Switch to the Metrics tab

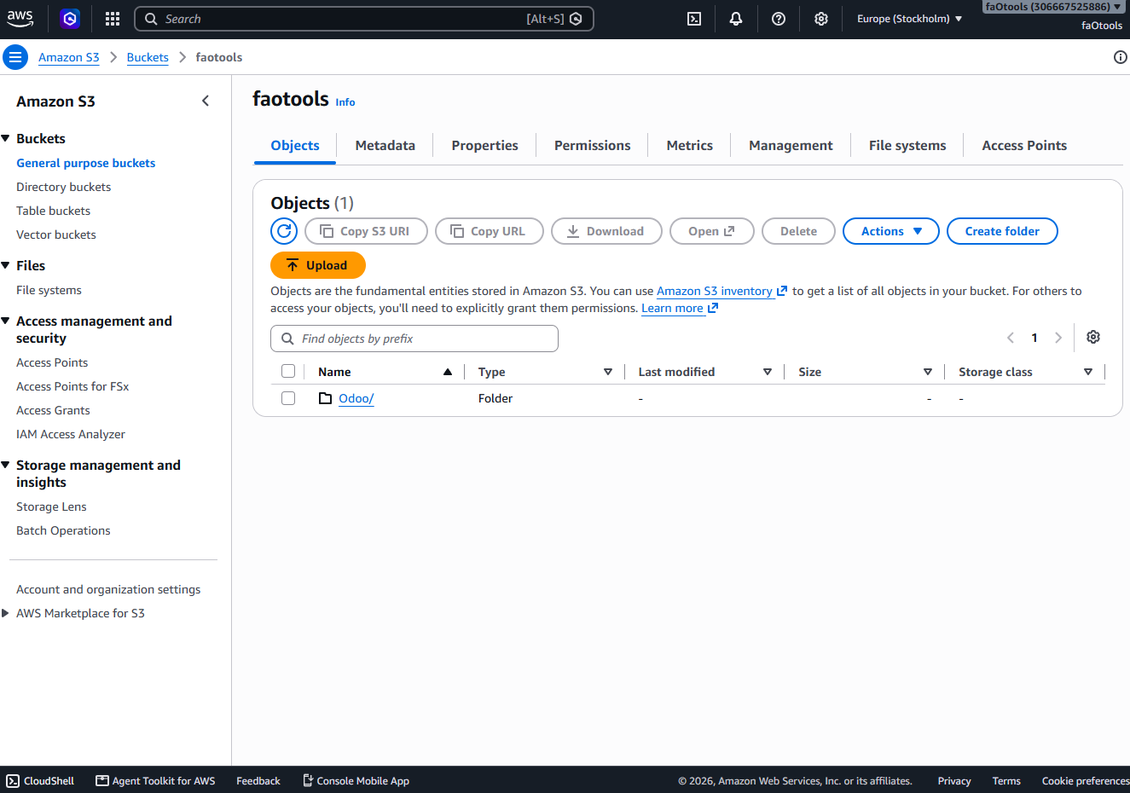click(x=690, y=146)
